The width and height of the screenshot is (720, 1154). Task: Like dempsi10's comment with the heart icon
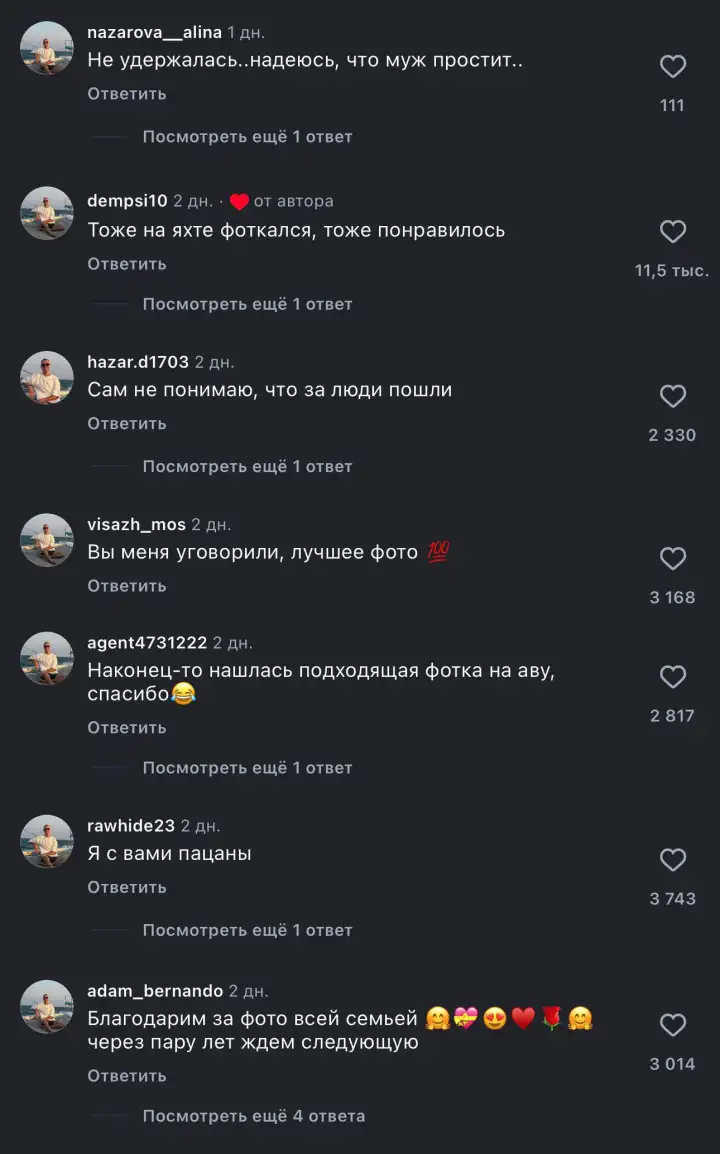(673, 231)
